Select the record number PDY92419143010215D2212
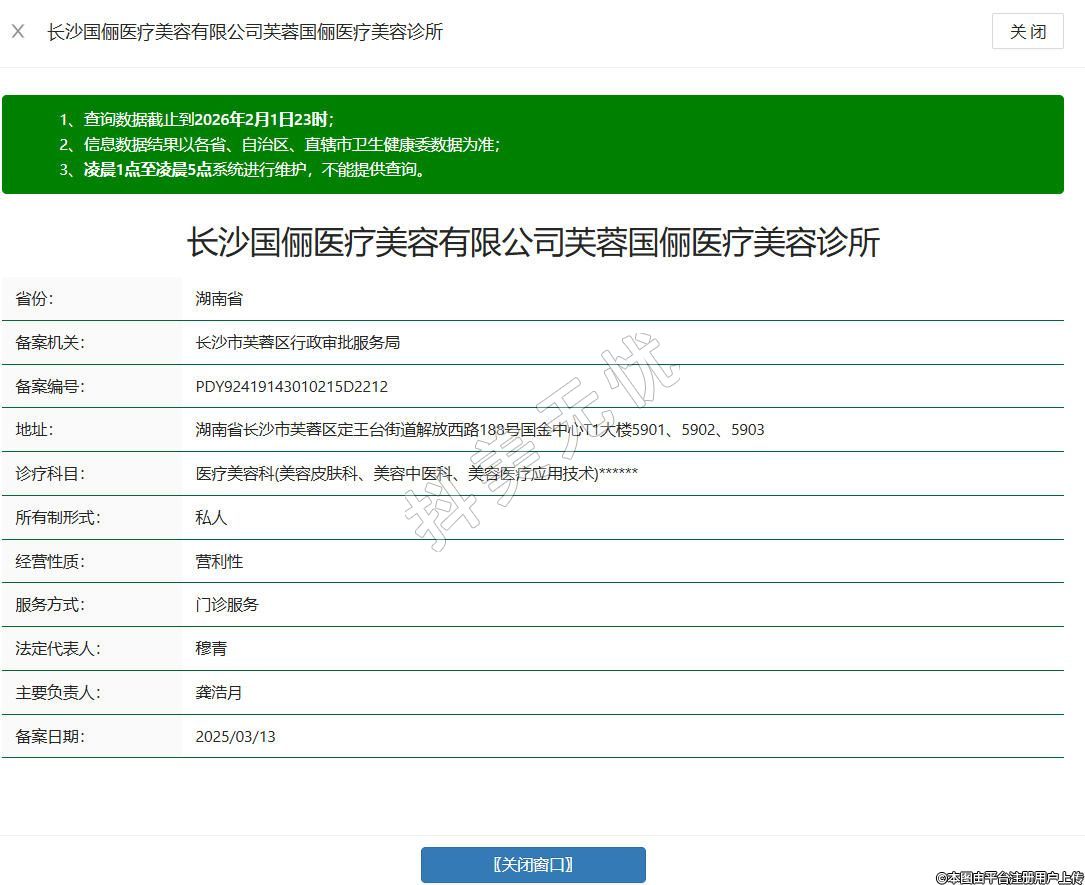Screen dimensions: 1085x885 291,386
